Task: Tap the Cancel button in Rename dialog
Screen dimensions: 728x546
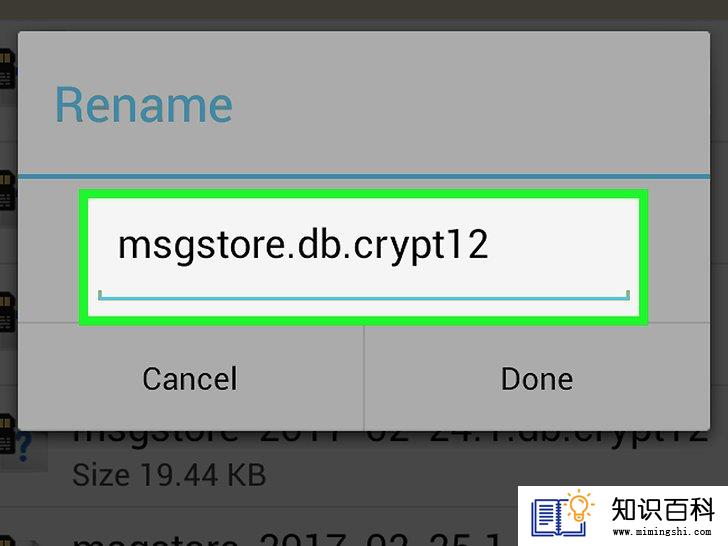Action: tap(190, 378)
